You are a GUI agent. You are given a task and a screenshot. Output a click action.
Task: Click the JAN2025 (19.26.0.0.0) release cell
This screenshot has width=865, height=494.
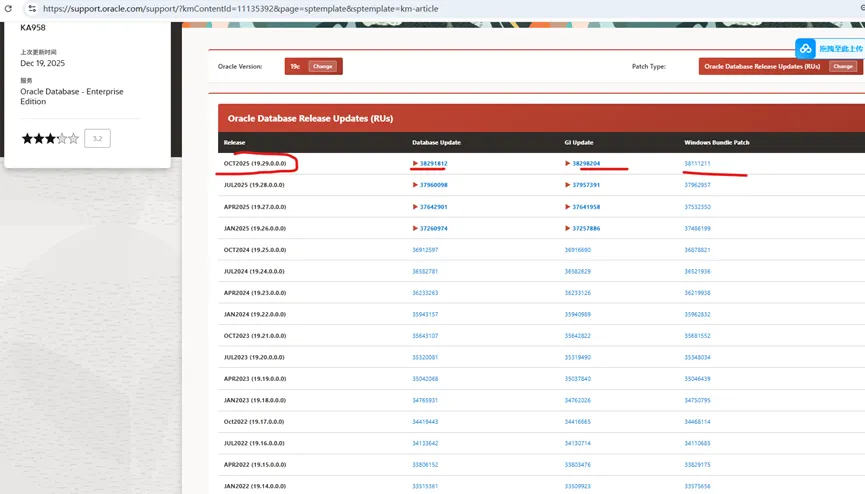pyautogui.click(x=255, y=229)
